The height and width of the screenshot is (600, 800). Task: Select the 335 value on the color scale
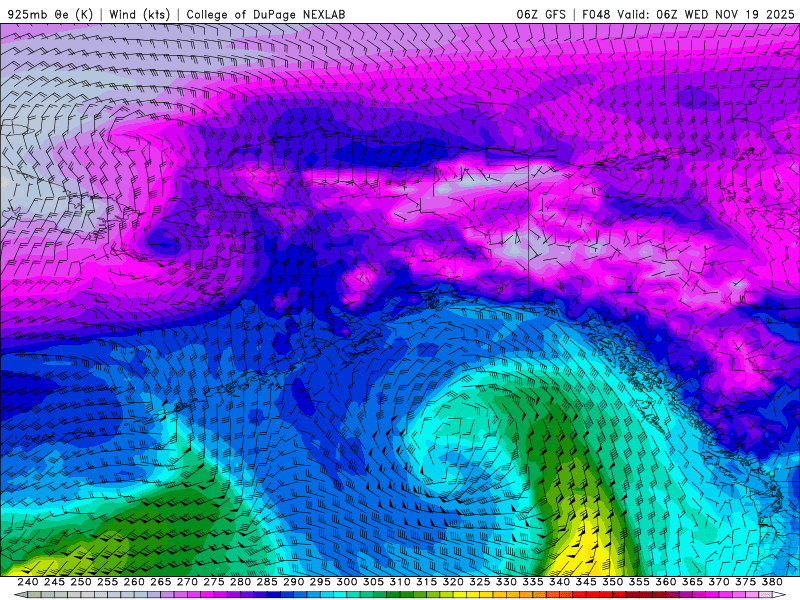click(533, 582)
